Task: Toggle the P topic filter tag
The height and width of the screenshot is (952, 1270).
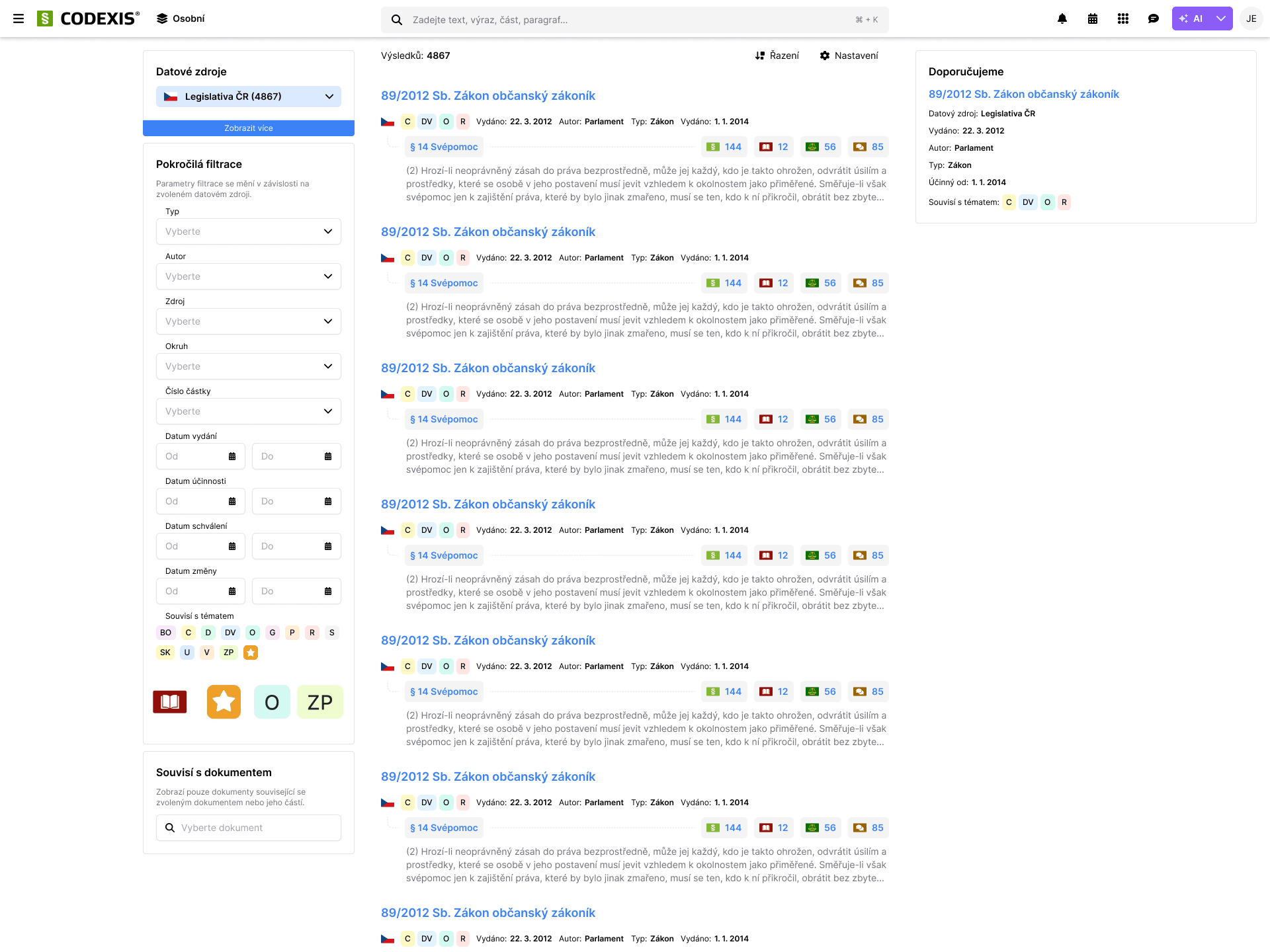Action: pos(292,633)
